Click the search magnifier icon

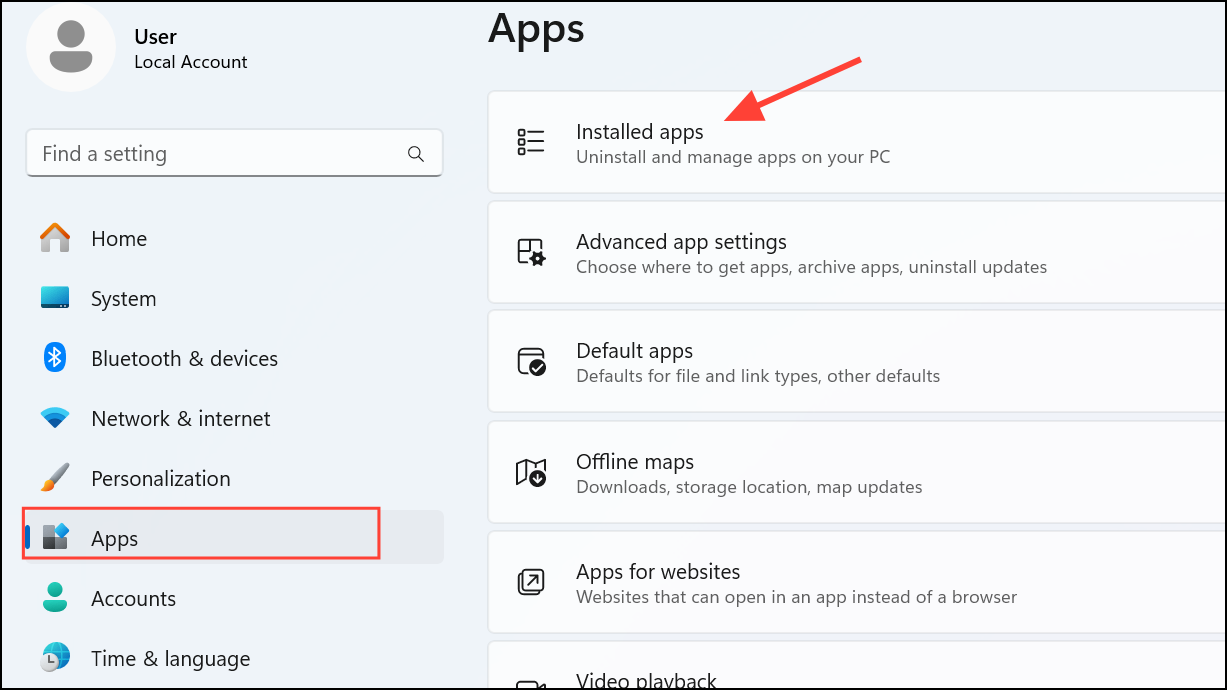pyautogui.click(x=416, y=154)
